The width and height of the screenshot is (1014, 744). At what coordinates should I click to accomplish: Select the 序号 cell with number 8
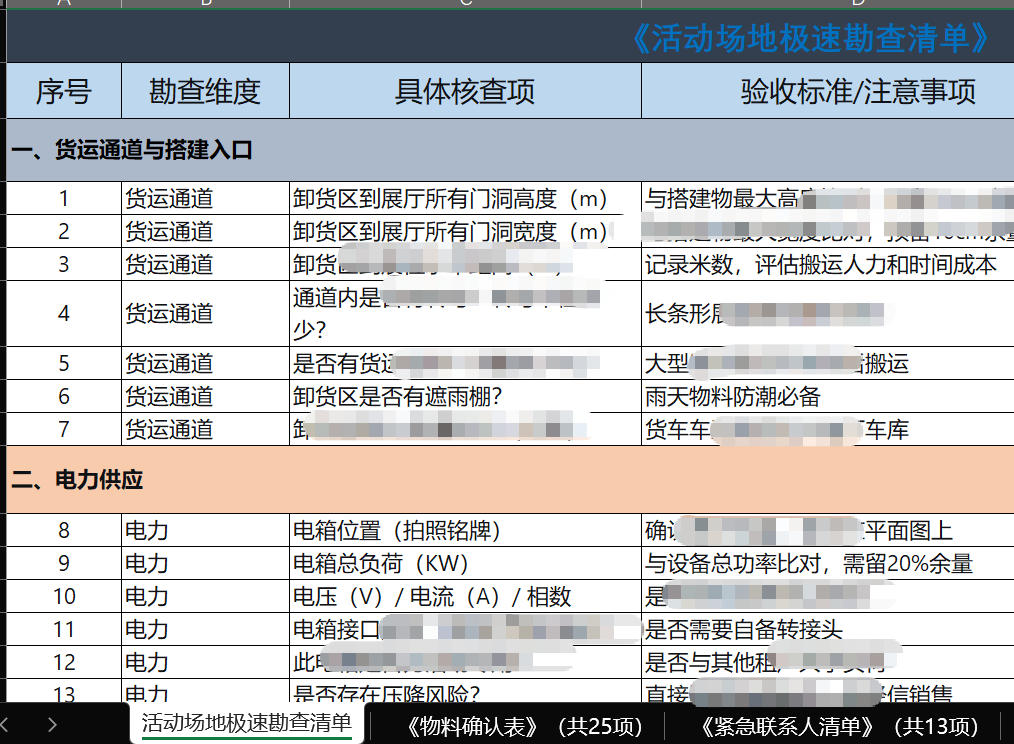coord(63,531)
